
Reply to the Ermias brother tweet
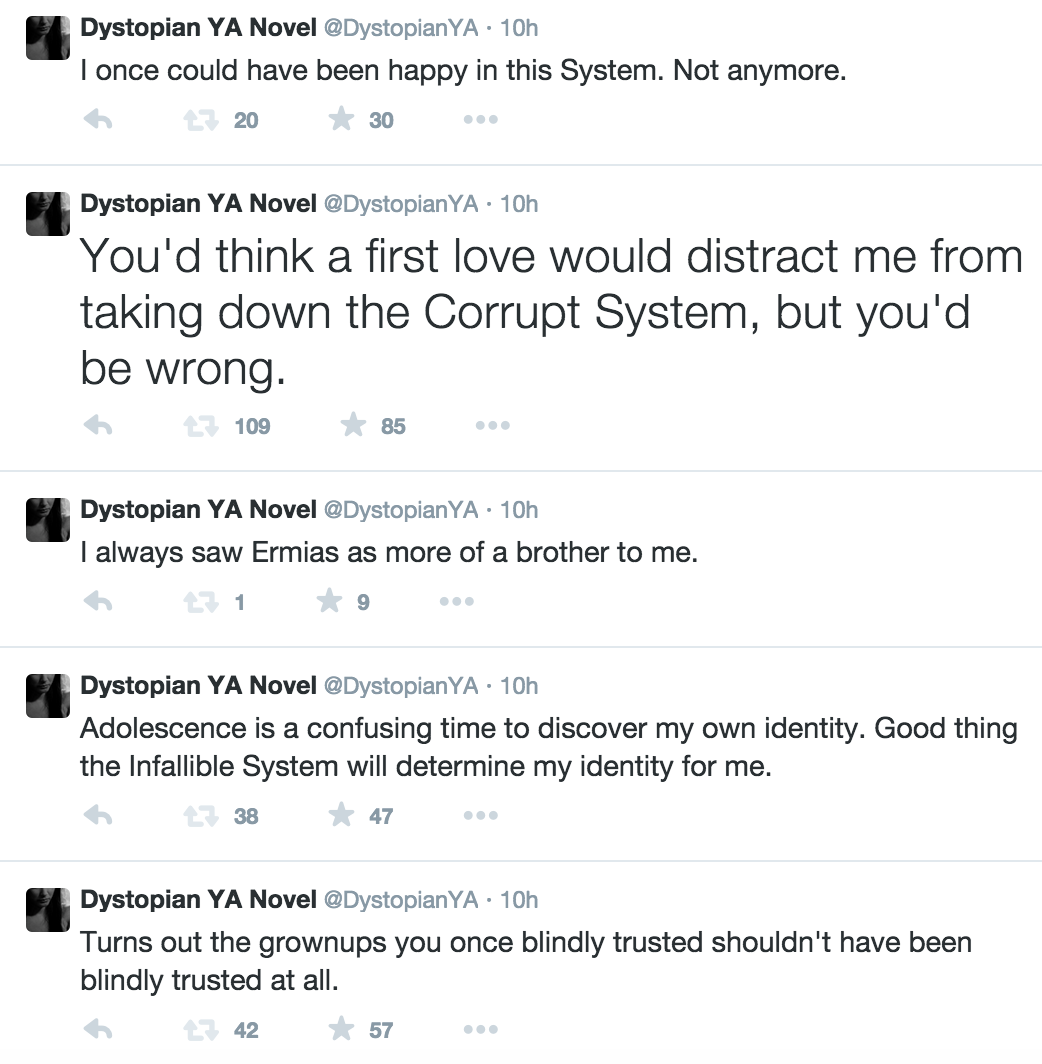pos(97,602)
